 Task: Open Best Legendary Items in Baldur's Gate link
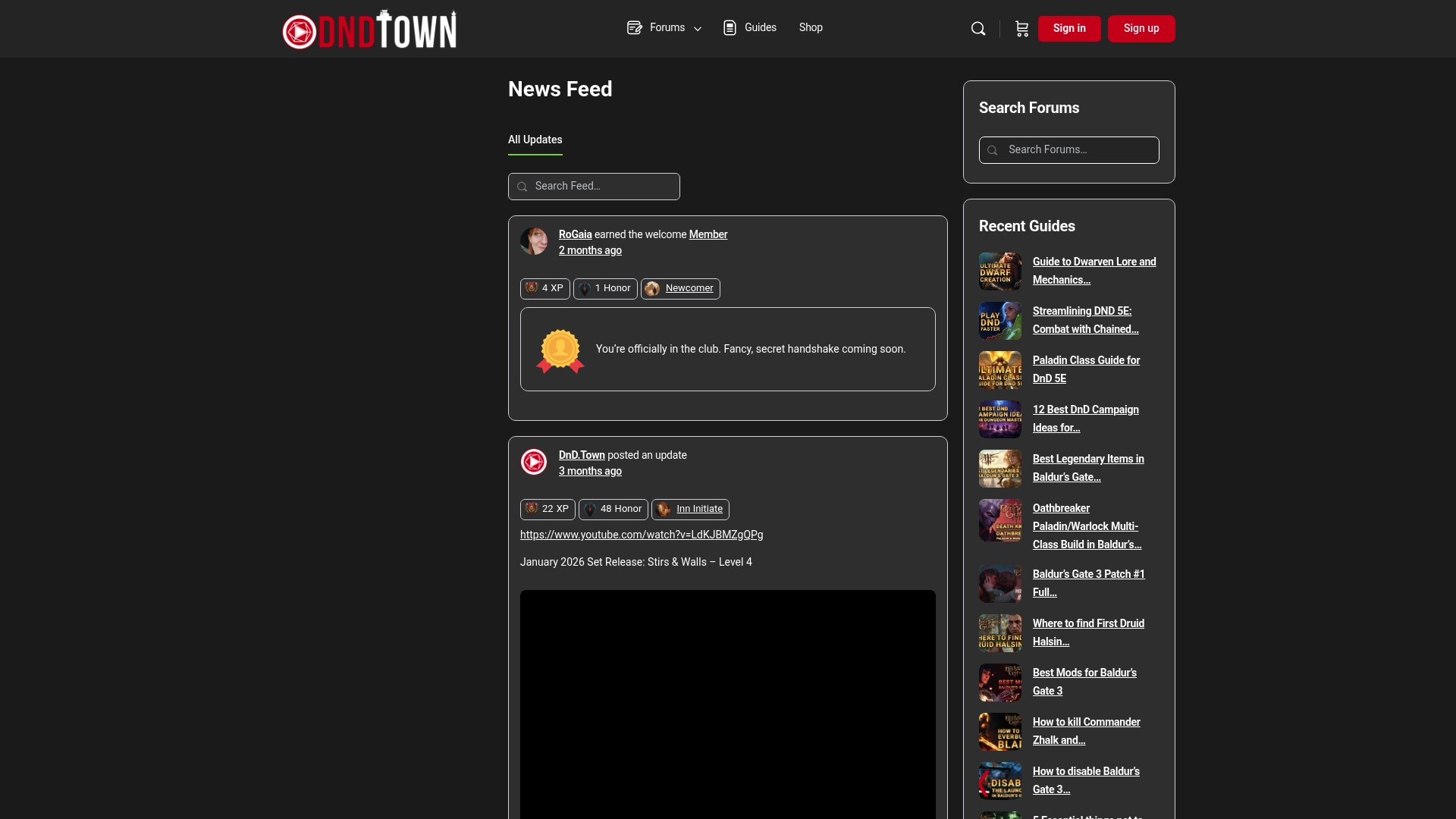[1088, 469]
